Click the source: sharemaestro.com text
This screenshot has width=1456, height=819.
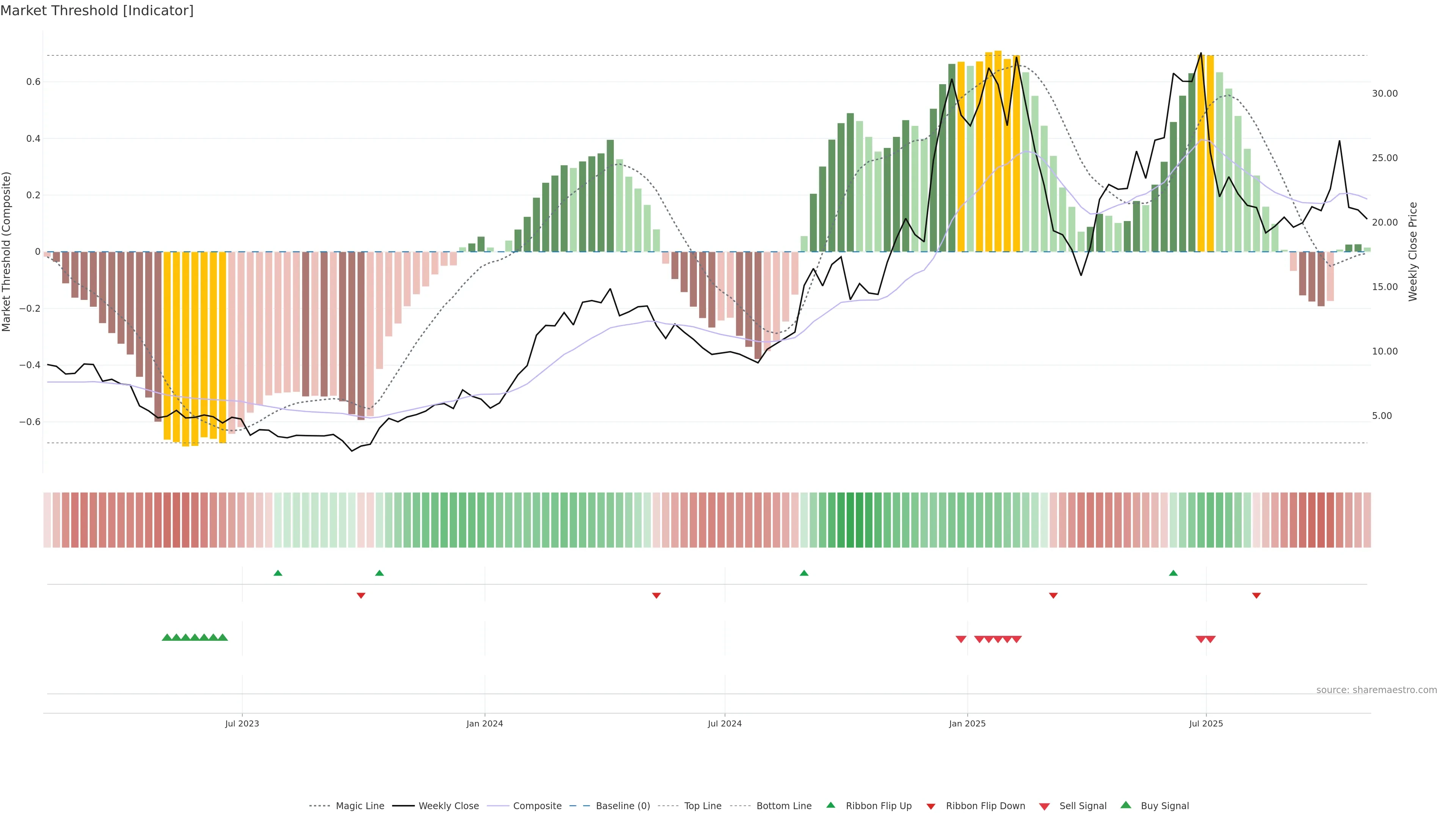coord(1376,690)
